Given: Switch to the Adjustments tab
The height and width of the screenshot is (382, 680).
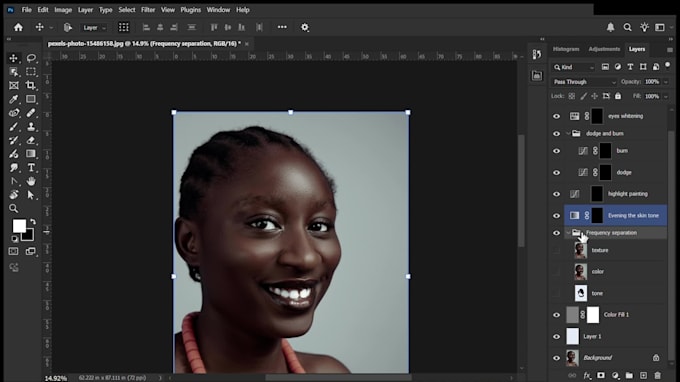Looking at the screenshot, I should 604,49.
